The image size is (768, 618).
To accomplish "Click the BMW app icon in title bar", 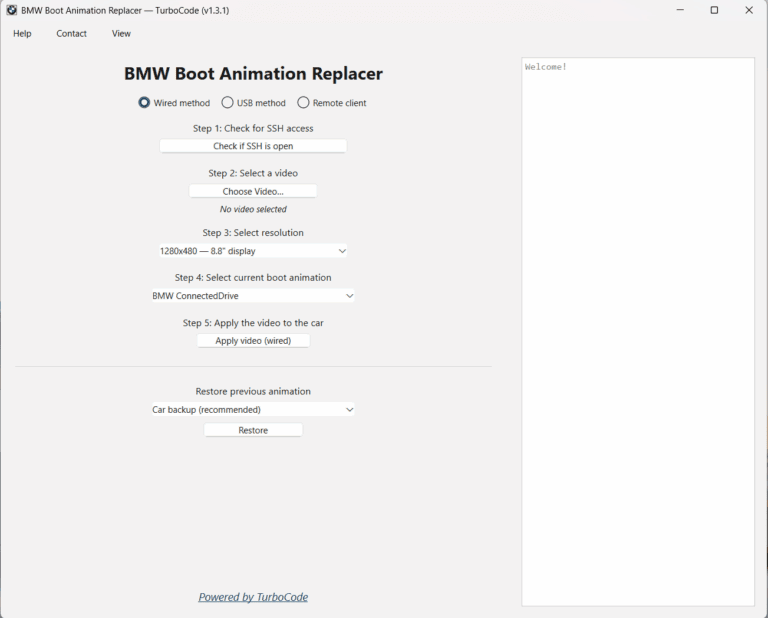I will click(x=12, y=10).
